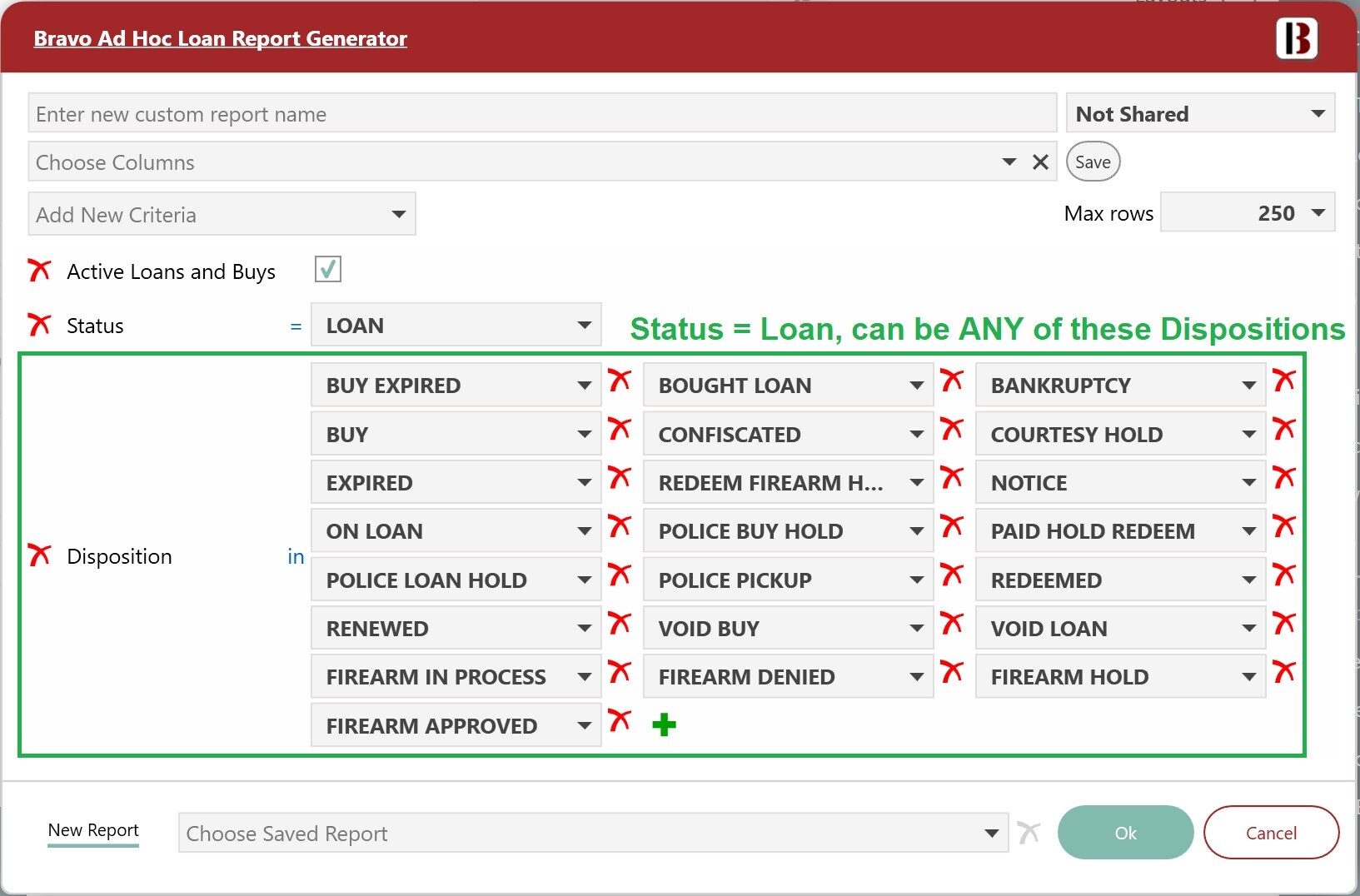
Task: Delete the ON LOAN disposition value
Action: pos(620,526)
